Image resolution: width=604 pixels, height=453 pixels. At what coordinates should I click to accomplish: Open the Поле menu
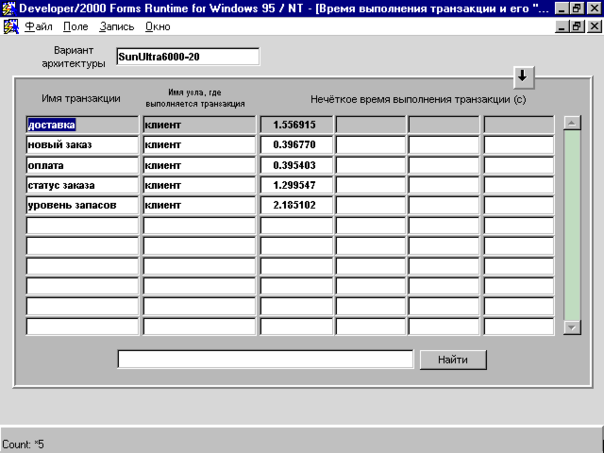(76, 27)
